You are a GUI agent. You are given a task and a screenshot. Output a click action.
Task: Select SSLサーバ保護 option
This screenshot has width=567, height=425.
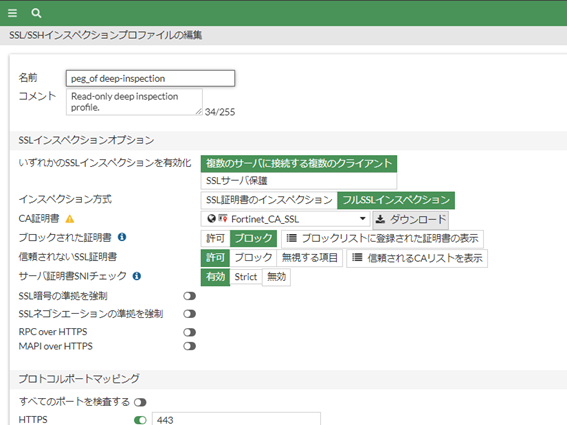pos(299,180)
